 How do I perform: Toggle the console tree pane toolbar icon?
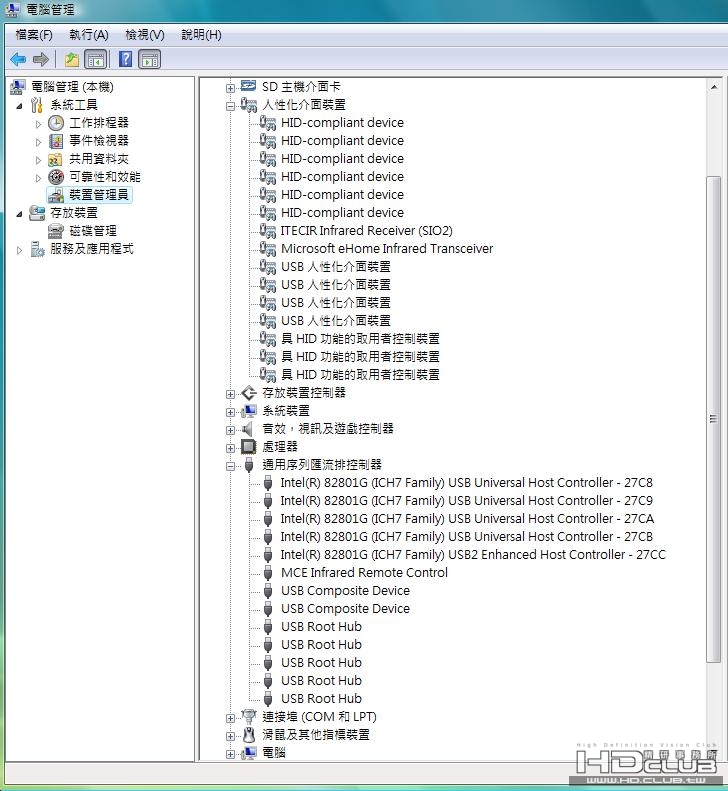tap(95, 60)
